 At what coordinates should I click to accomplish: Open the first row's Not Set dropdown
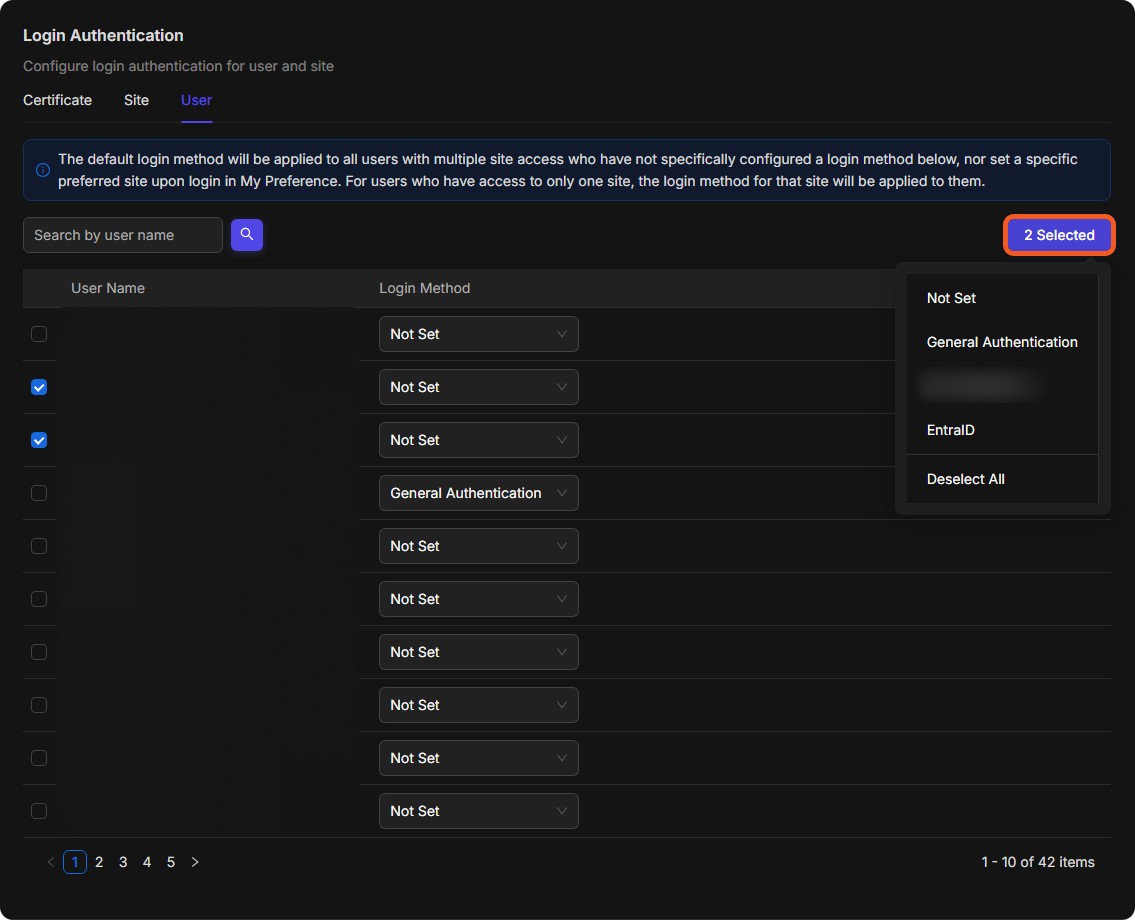[x=478, y=334]
